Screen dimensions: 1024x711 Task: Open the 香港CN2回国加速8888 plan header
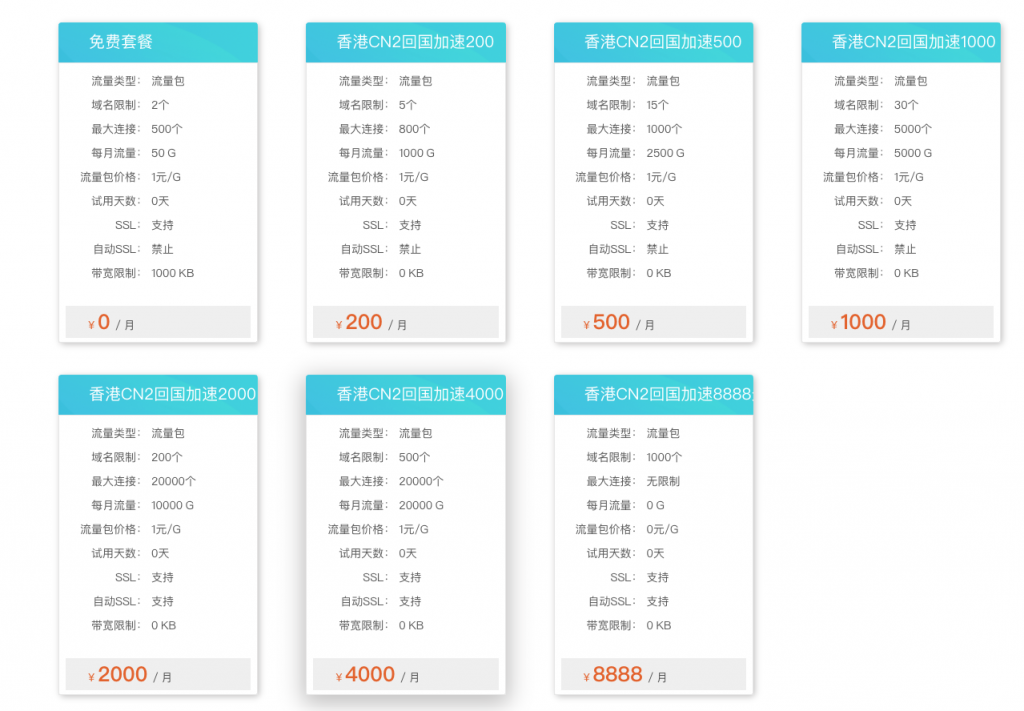point(667,394)
